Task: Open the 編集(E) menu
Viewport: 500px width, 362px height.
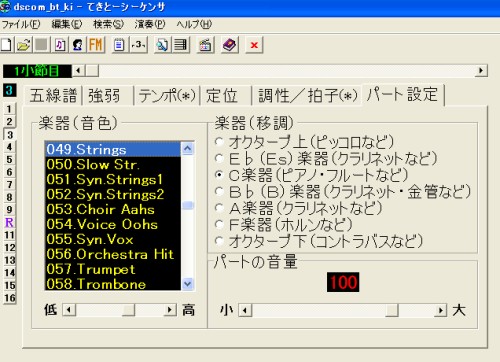Action: click(x=67, y=24)
